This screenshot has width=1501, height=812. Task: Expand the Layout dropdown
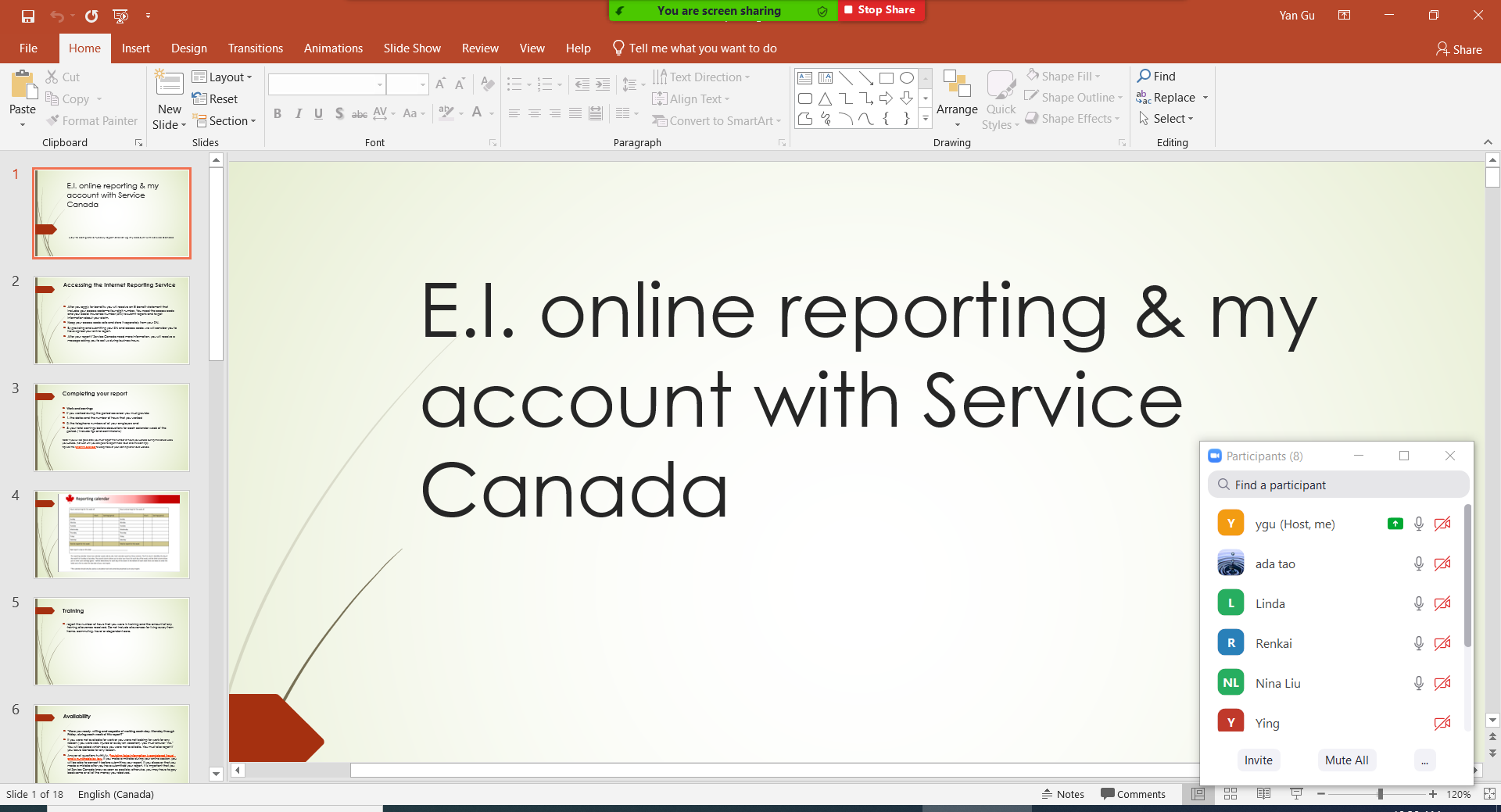pos(223,77)
